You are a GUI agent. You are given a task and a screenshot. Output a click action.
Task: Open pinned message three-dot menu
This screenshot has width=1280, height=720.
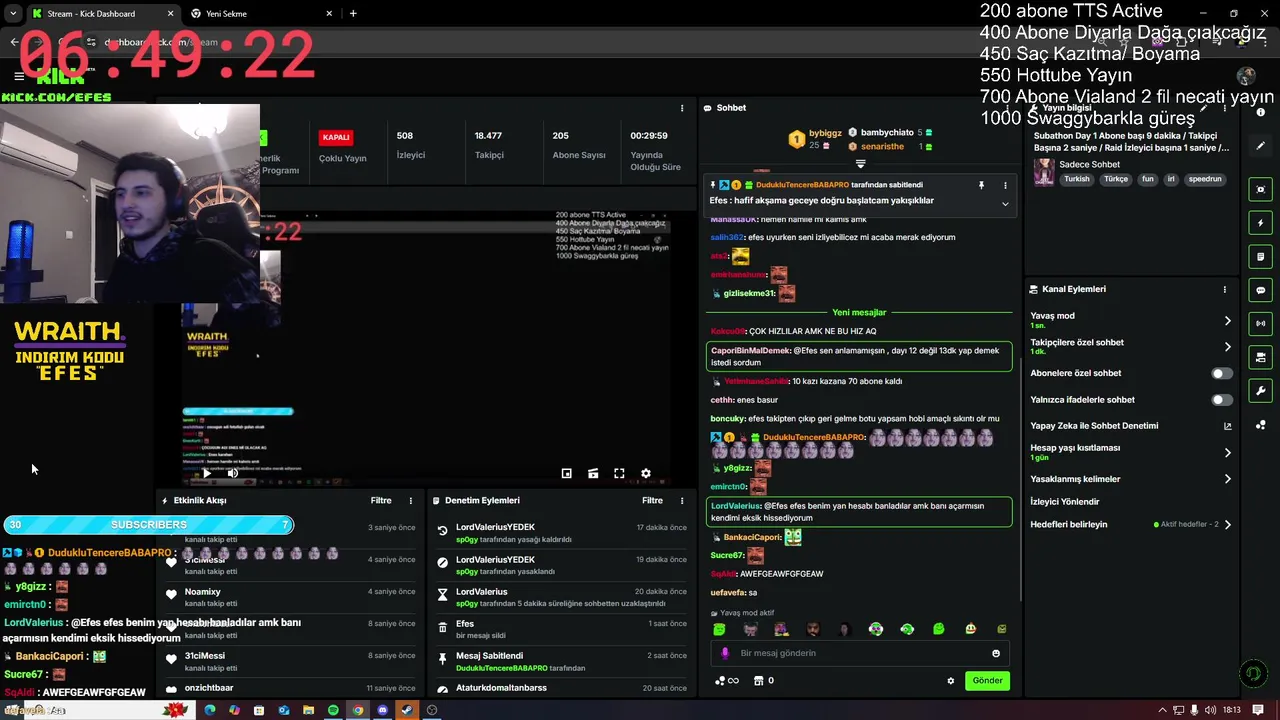[1005, 185]
